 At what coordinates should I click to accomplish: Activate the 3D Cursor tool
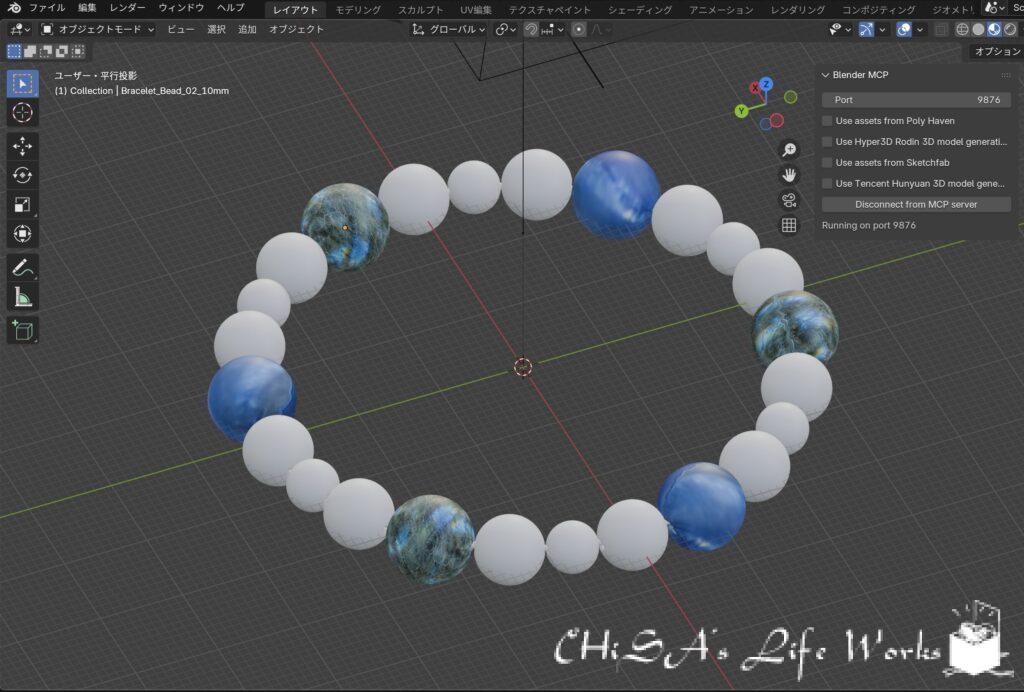click(23, 112)
